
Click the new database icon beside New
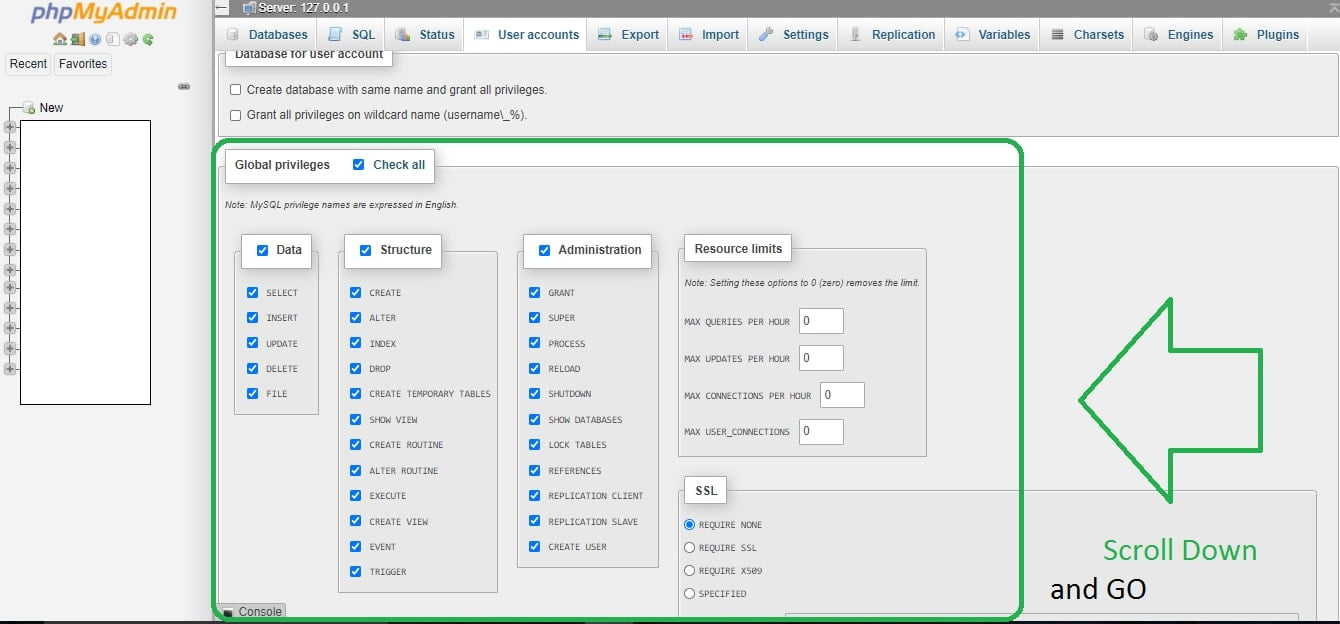coord(29,107)
